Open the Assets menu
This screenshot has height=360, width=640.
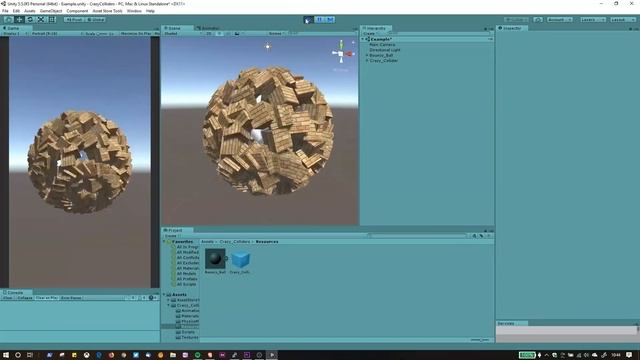click(x=29, y=11)
